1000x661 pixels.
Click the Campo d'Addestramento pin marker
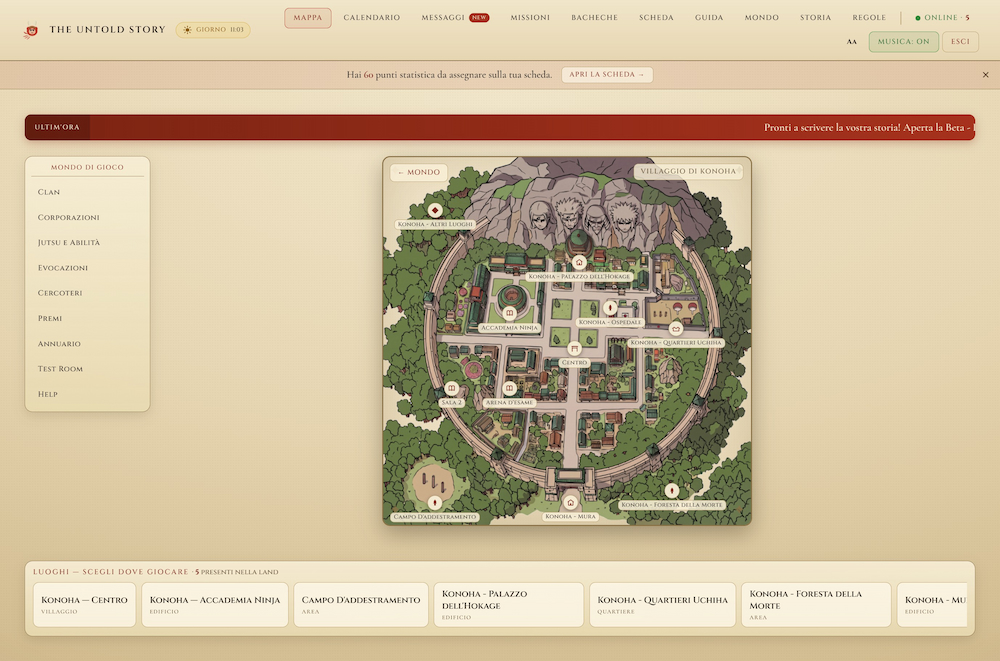coord(435,503)
